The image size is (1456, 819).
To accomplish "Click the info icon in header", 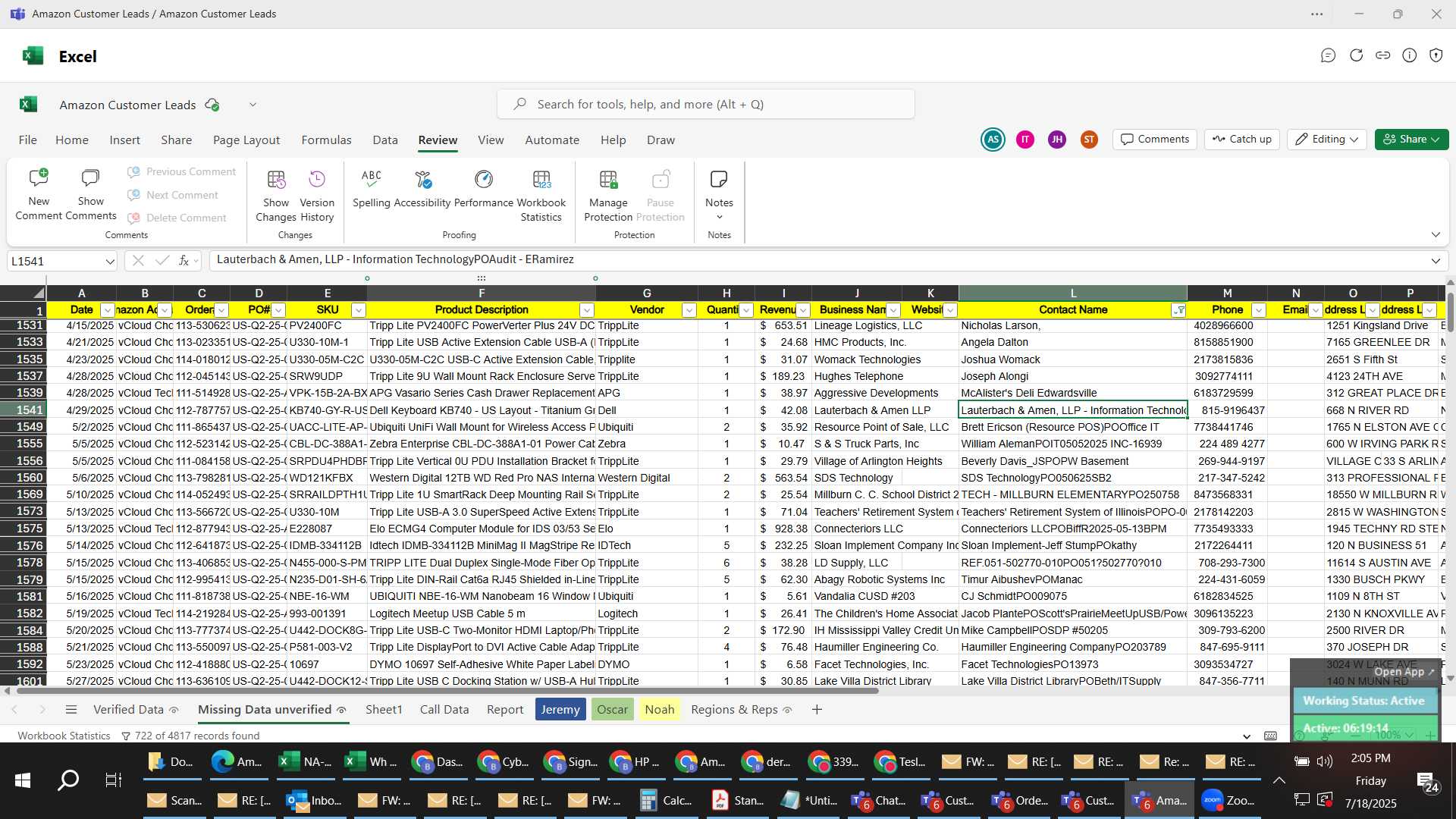I will tap(1410, 55).
